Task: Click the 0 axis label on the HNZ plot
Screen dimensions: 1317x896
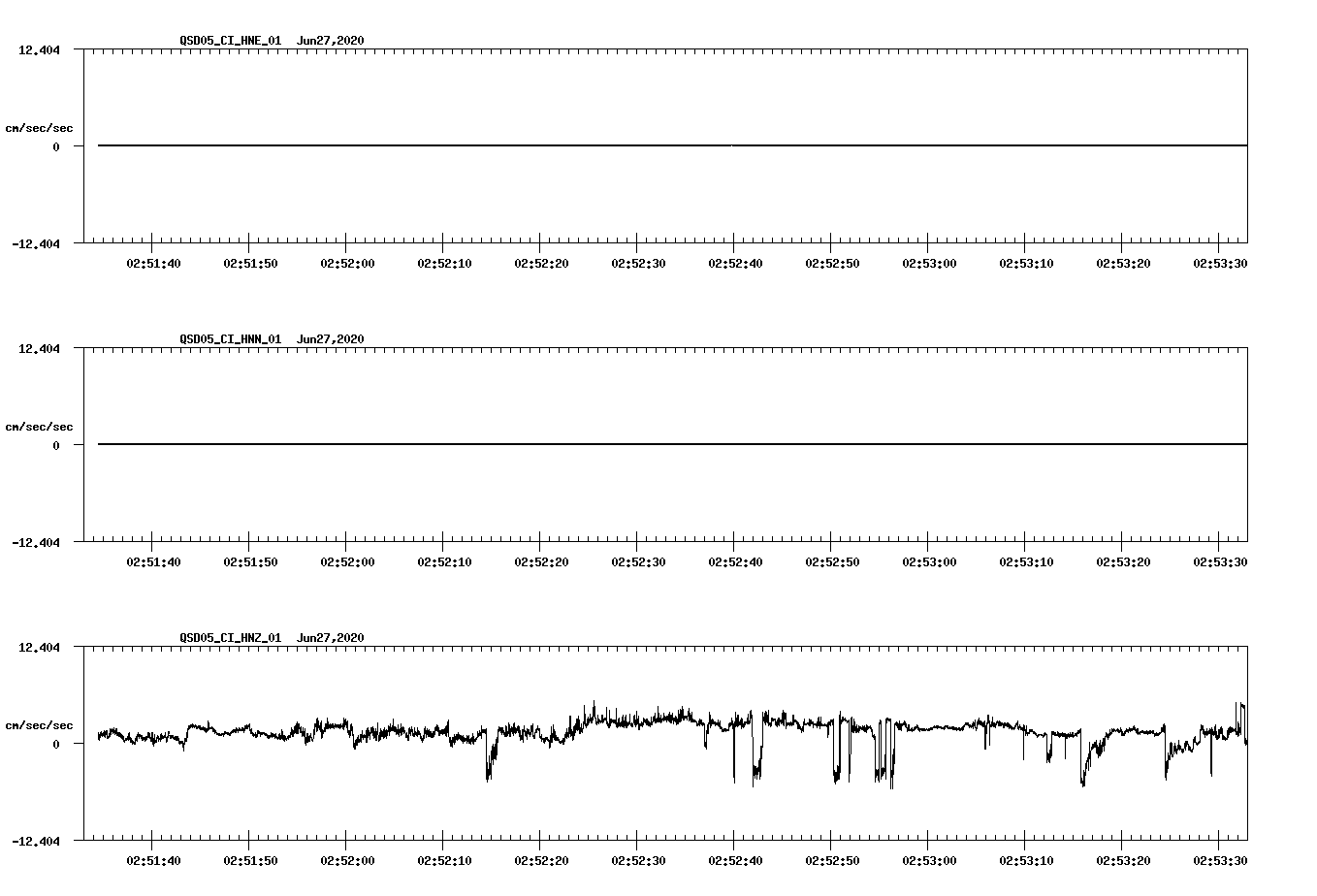Action: [56, 745]
